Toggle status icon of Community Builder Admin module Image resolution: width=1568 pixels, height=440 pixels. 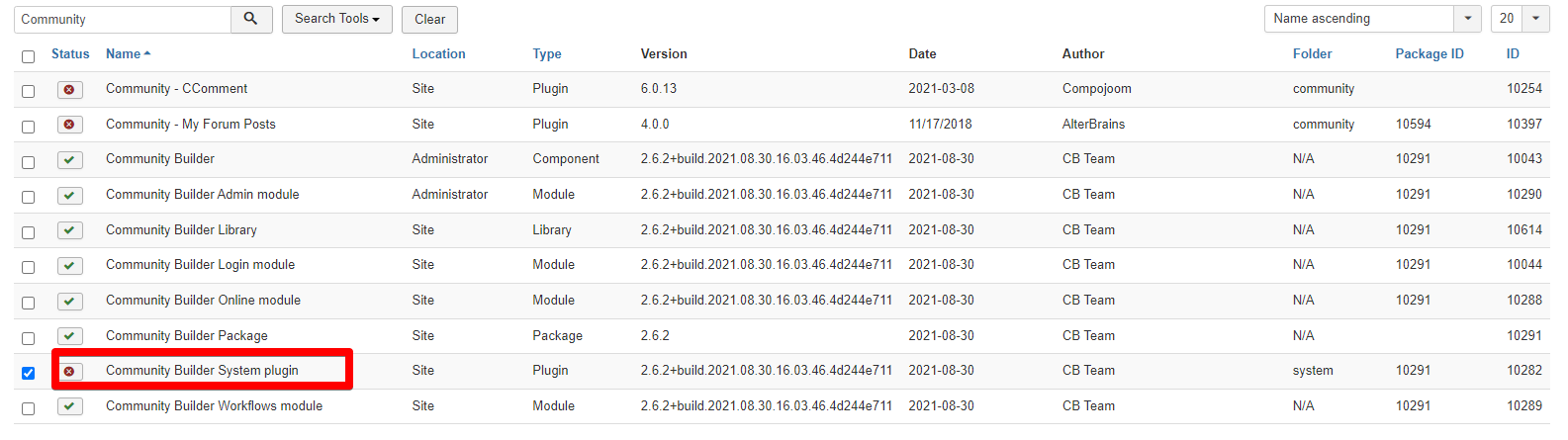pyautogui.click(x=69, y=195)
